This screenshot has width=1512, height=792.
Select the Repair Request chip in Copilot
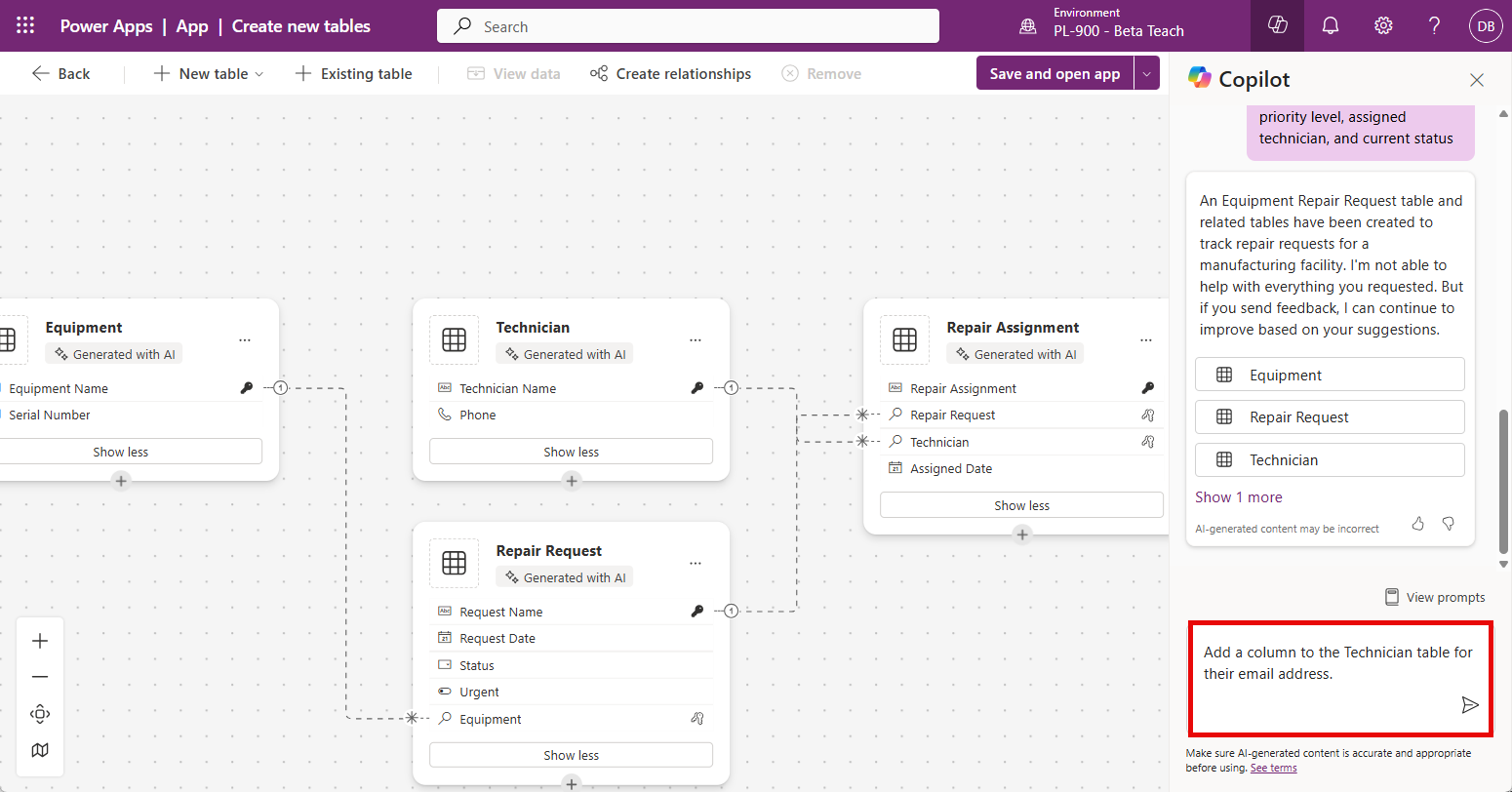pyautogui.click(x=1330, y=416)
